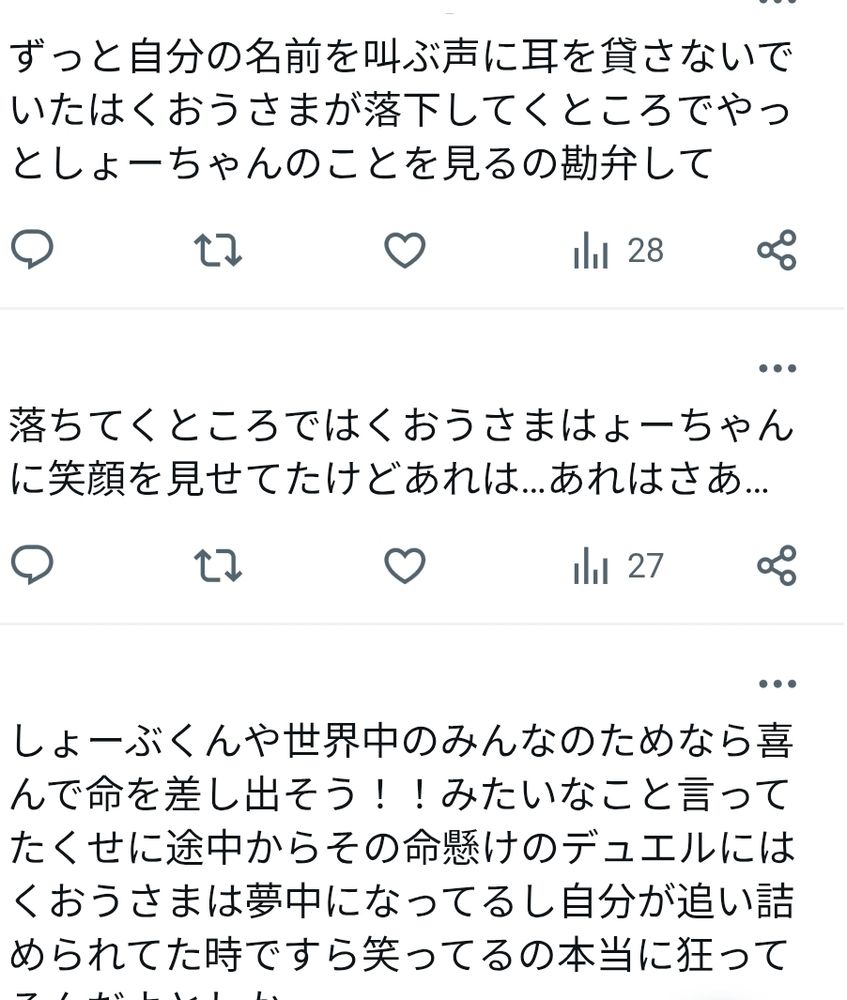Share the tweet with 28 views
This screenshot has width=847, height=1000.
(777, 249)
